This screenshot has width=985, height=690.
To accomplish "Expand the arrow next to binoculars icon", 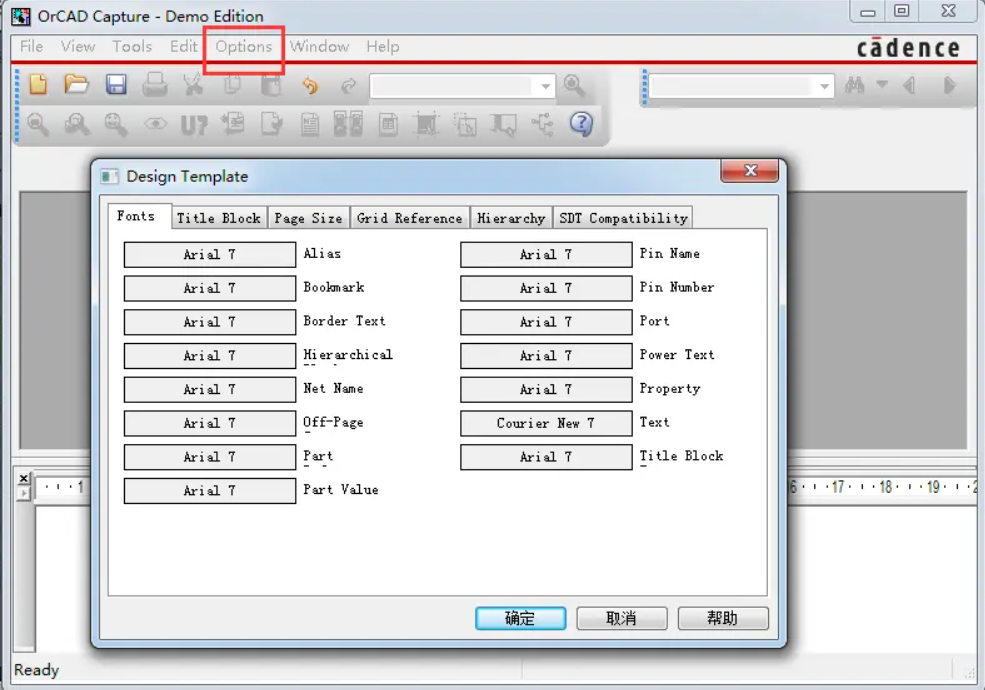I will point(882,84).
